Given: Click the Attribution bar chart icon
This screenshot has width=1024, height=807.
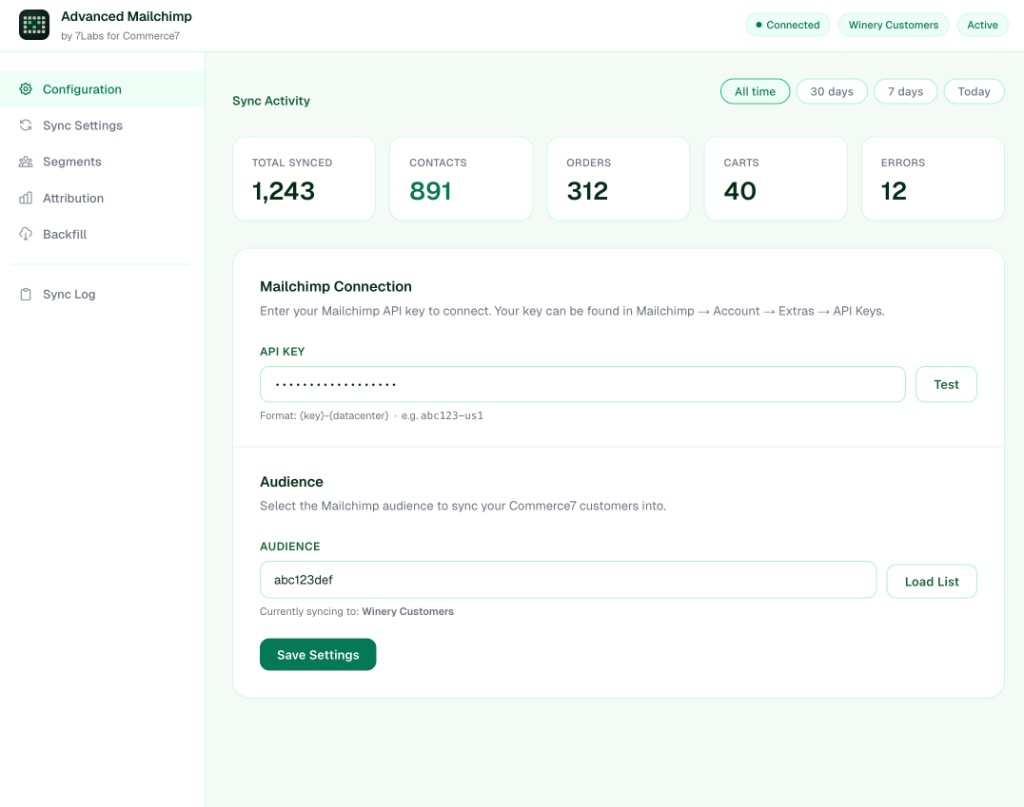Looking at the screenshot, I should [25, 198].
